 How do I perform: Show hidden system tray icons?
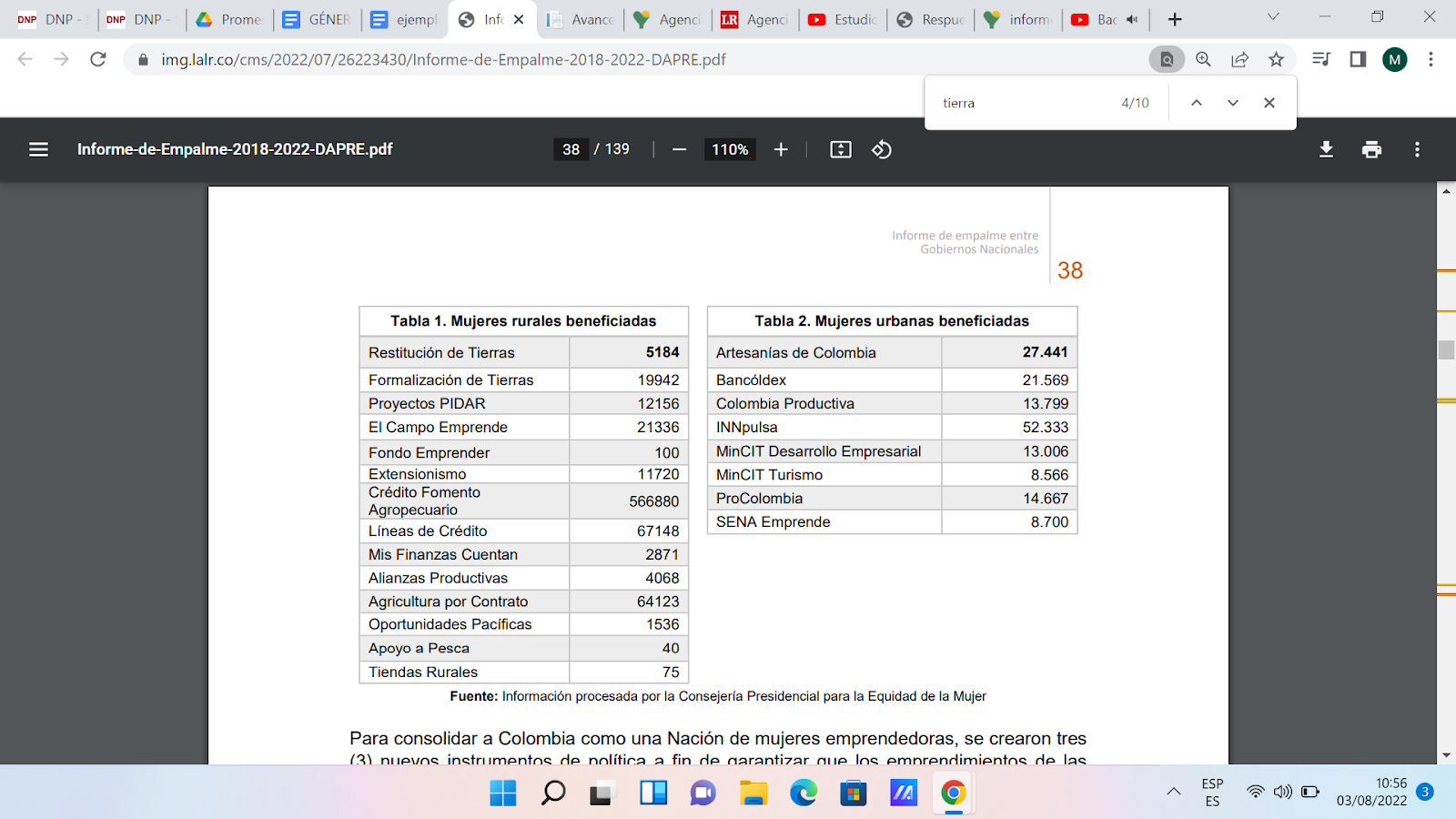click(x=1174, y=792)
